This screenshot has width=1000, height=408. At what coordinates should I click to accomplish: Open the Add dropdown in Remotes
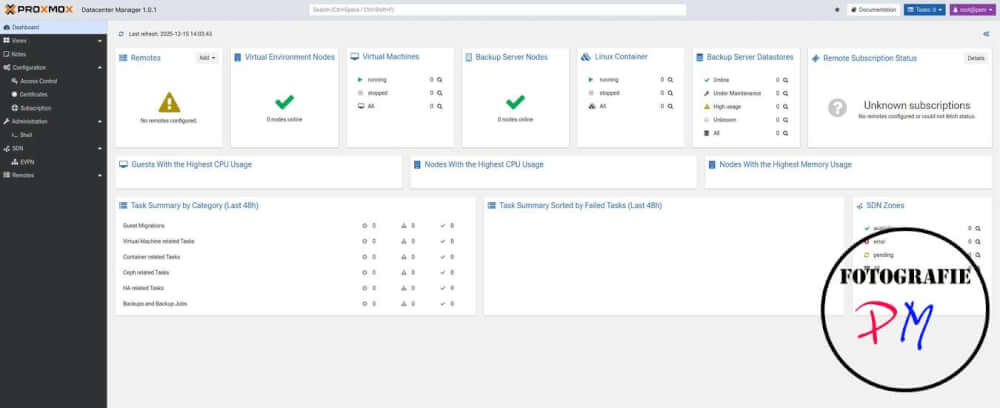tap(207, 58)
